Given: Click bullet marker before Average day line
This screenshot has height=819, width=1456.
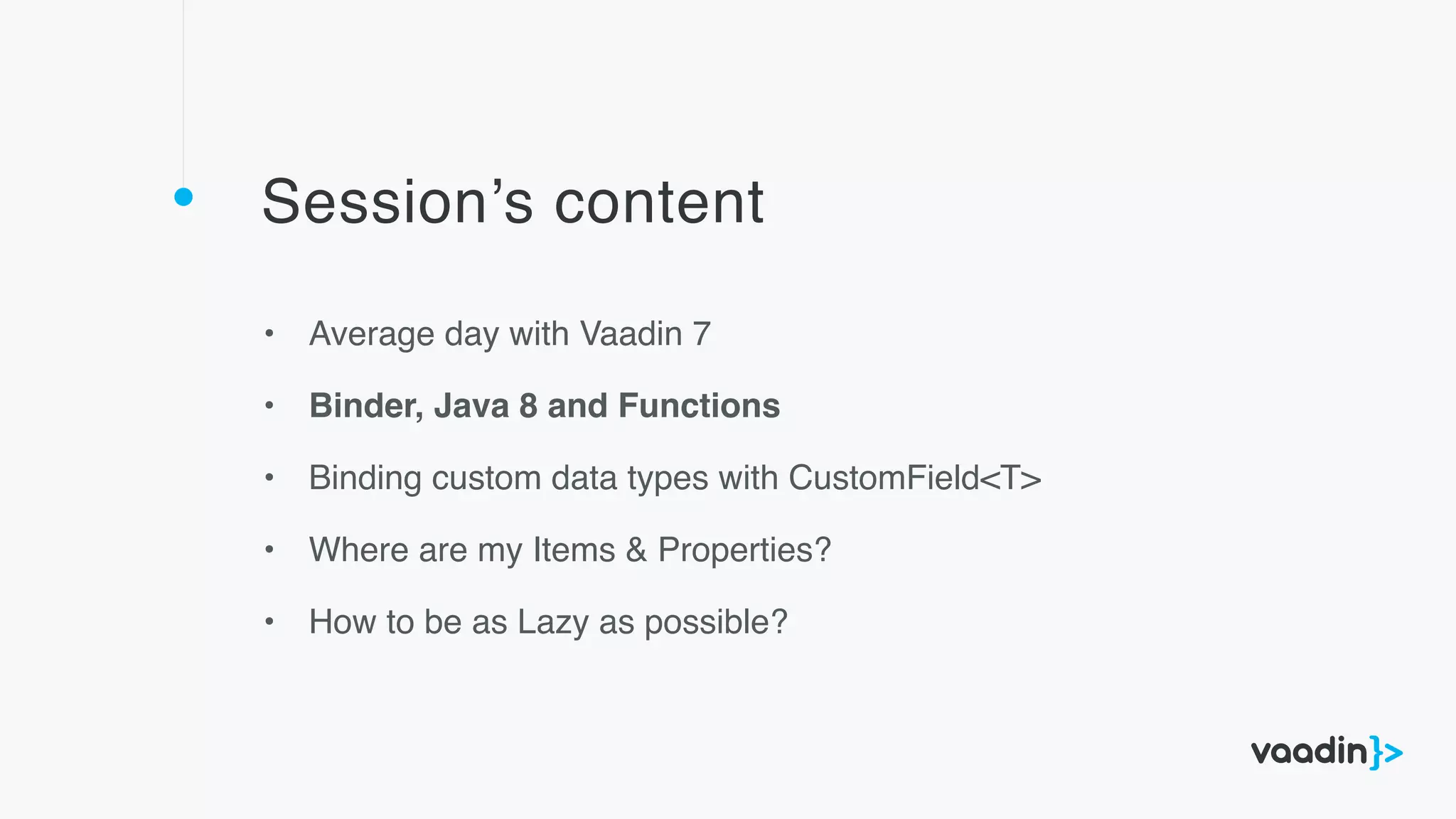Looking at the screenshot, I should pos(269,333).
